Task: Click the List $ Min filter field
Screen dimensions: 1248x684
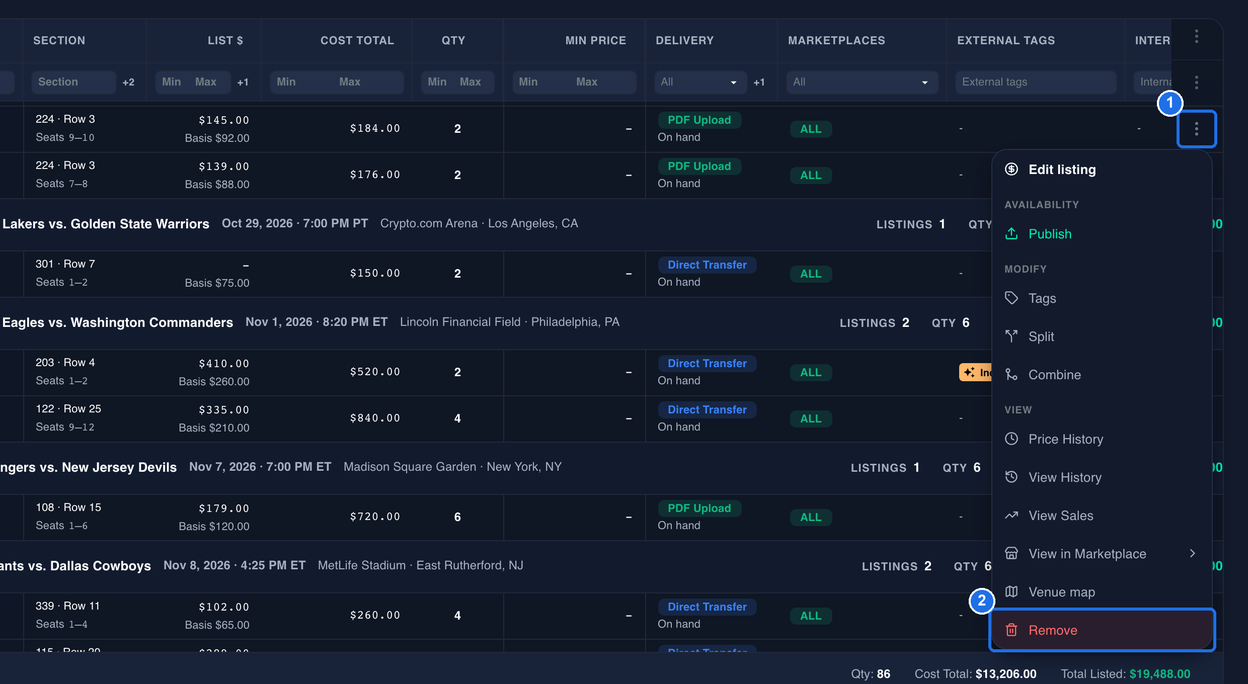Action: click(x=172, y=82)
